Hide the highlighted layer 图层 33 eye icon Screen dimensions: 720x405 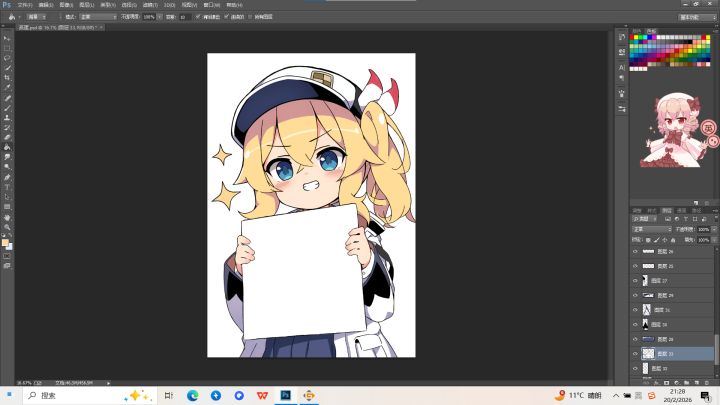[x=636, y=354]
